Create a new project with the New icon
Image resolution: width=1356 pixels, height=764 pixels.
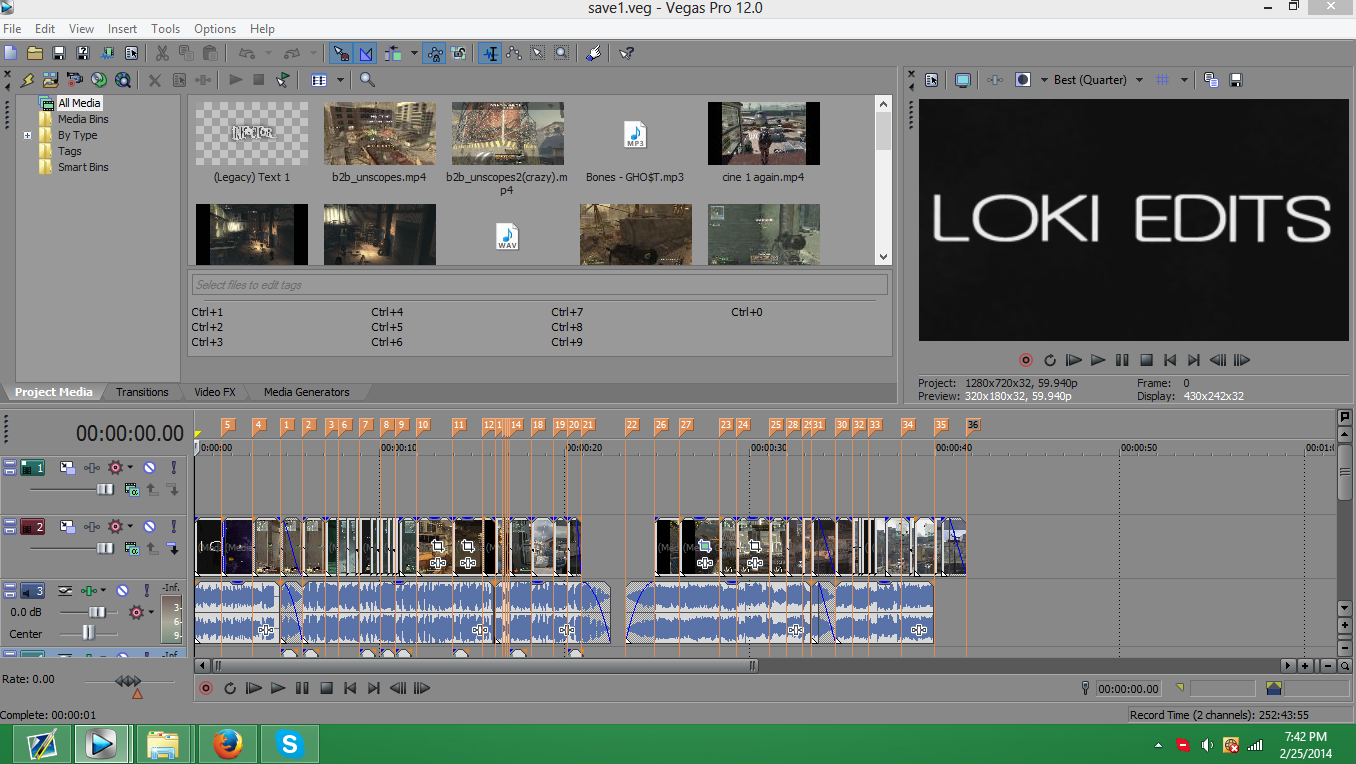click(10, 53)
